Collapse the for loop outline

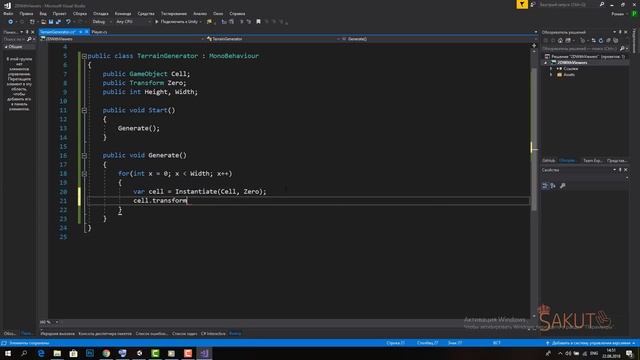coord(84,173)
